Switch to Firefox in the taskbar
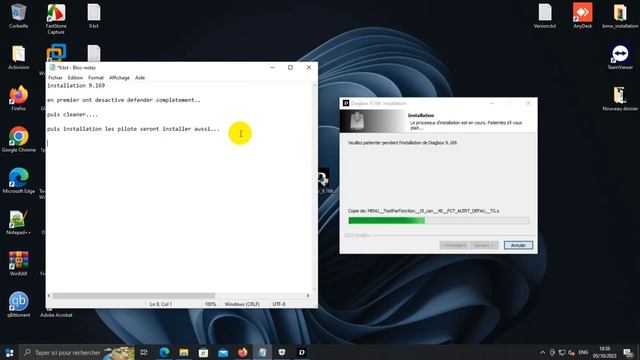Viewport: 640px width, 360px height. click(242, 352)
